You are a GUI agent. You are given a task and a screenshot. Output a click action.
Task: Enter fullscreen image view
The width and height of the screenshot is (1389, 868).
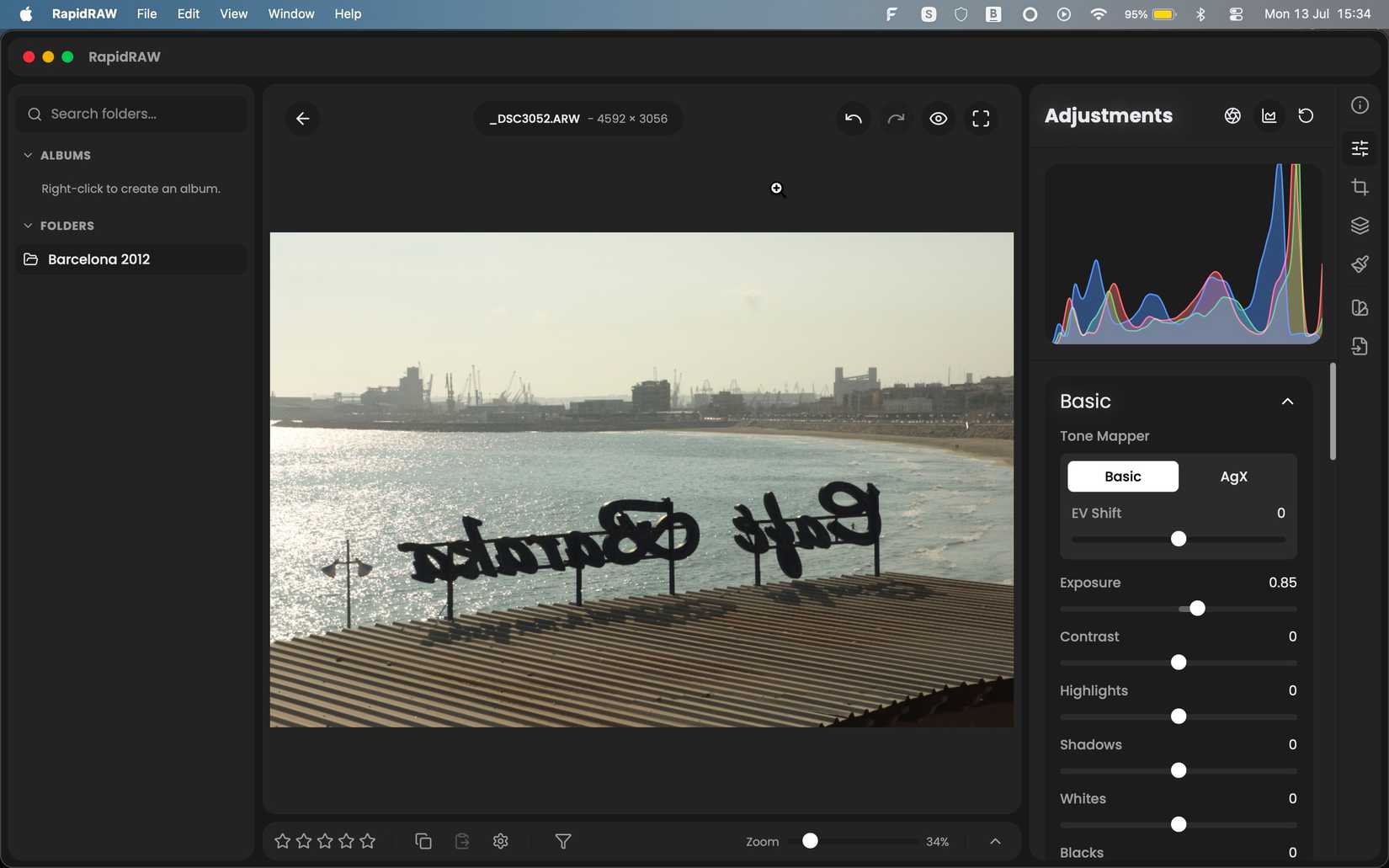(981, 119)
